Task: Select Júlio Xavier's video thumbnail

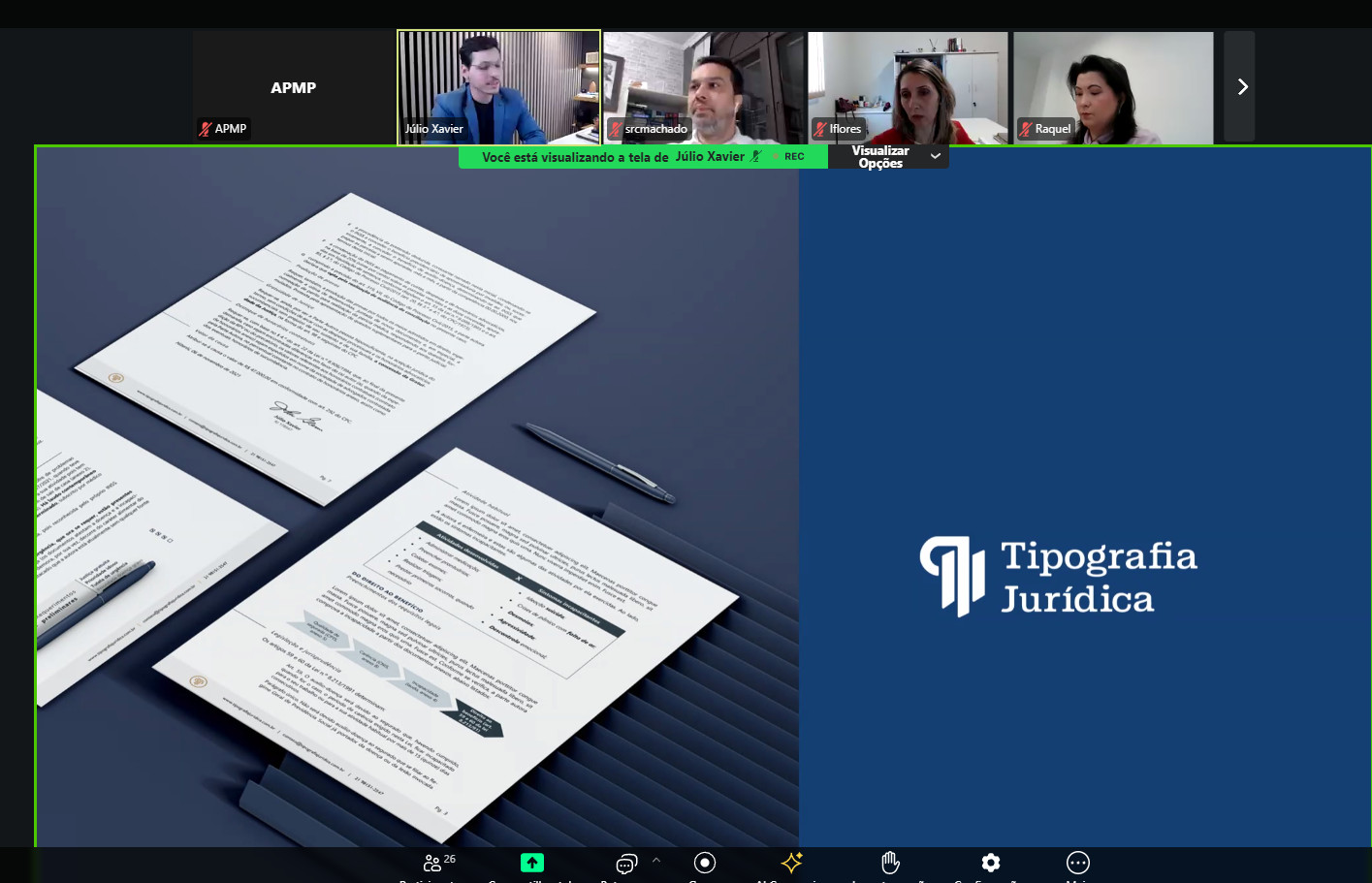Action: (498, 87)
